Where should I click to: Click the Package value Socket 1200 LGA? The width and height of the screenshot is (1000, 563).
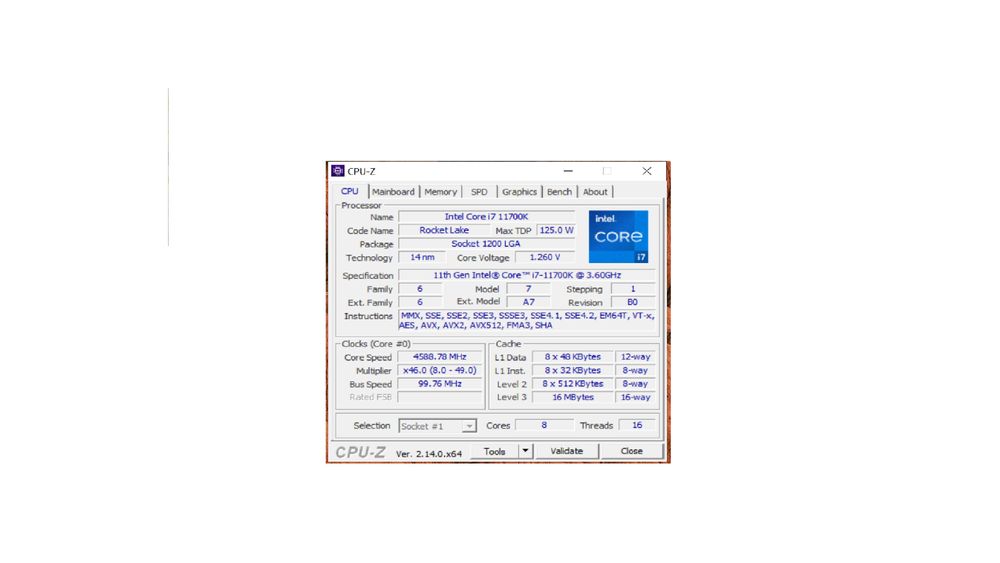(x=486, y=244)
